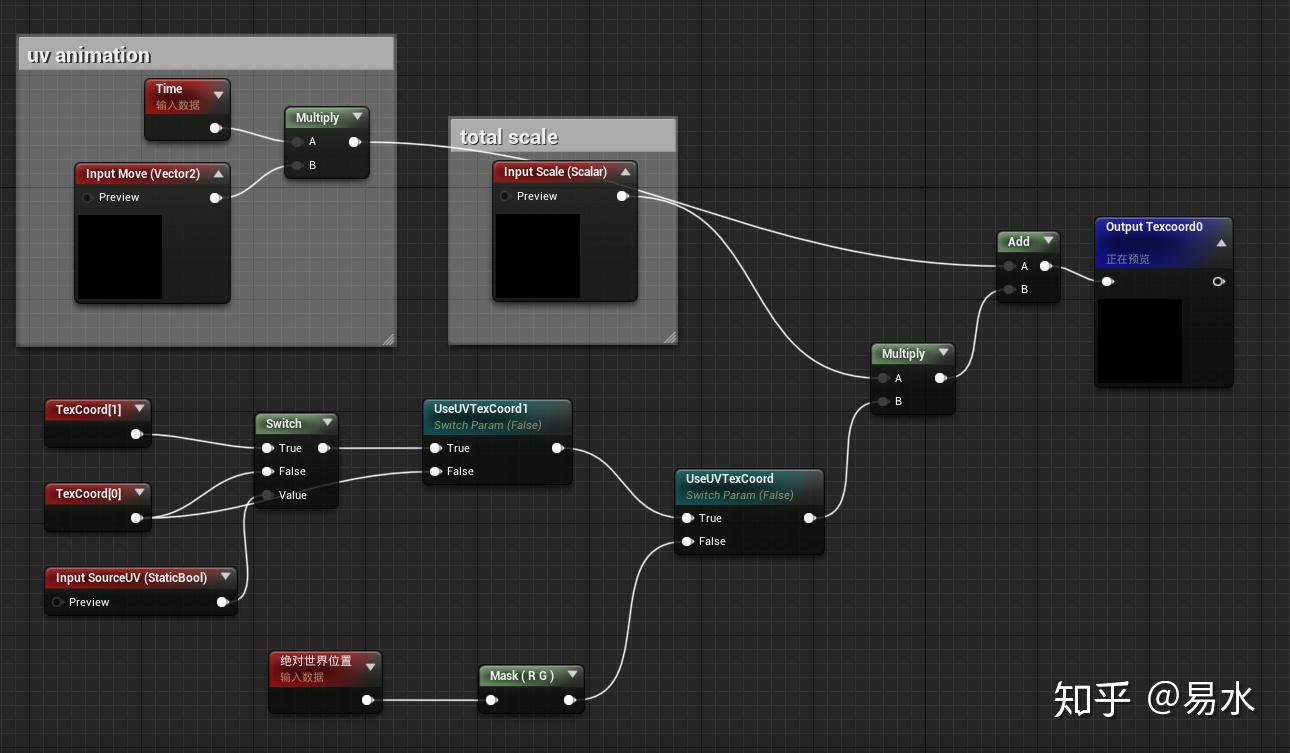The image size is (1290, 753).
Task: Click the True input pin on UseUVTexCoord
Action: coord(688,518)
